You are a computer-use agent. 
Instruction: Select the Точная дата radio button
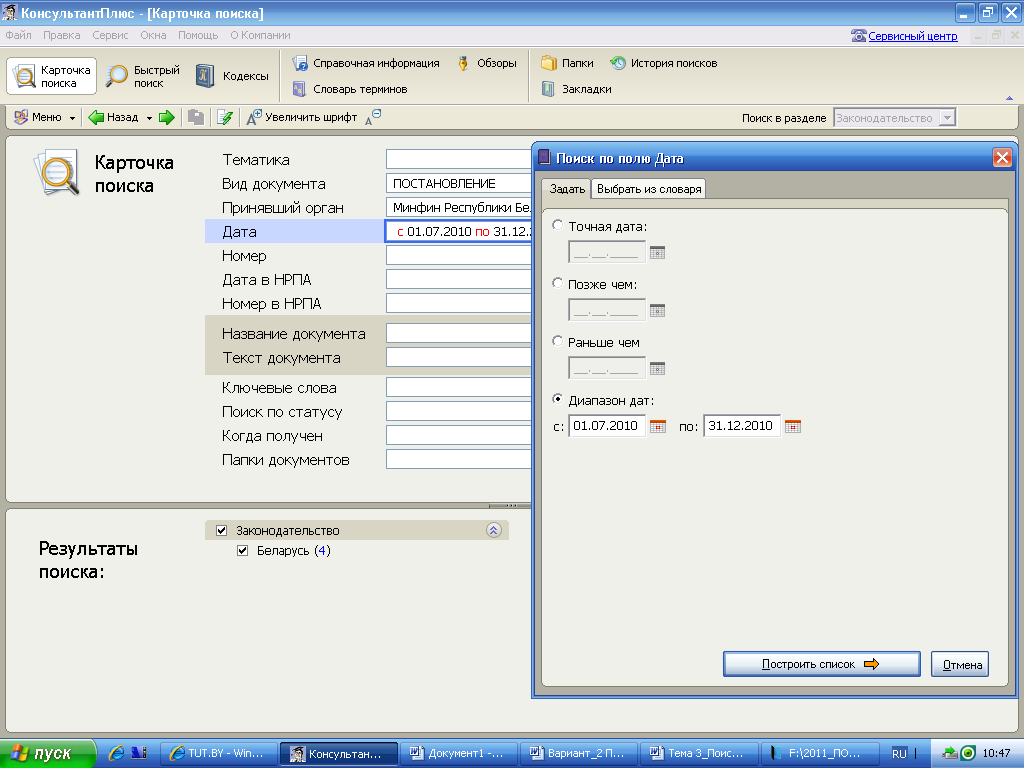pyautogui.click(x=558, y=225)
